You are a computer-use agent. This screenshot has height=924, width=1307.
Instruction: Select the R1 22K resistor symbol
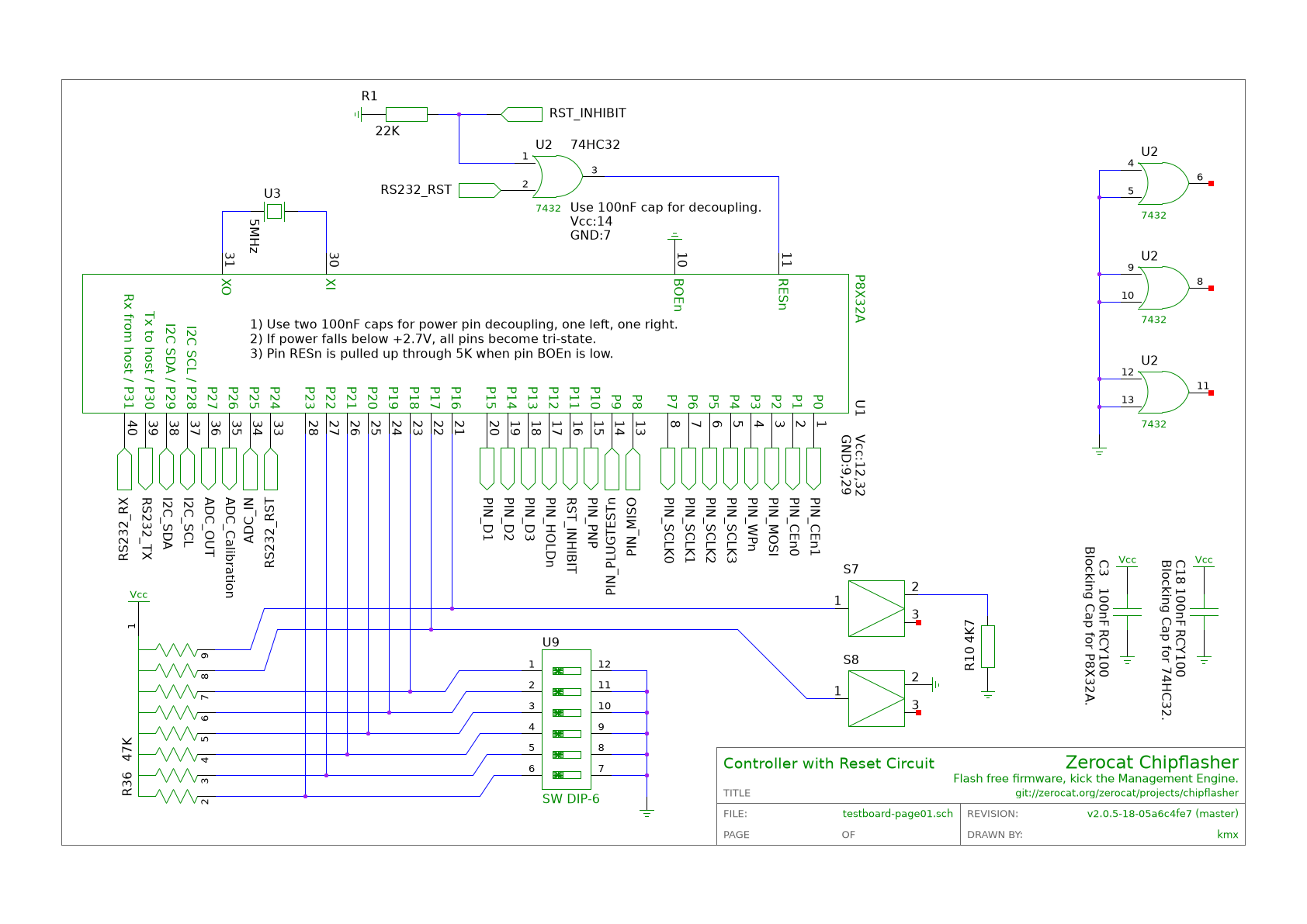pos(406,114)
